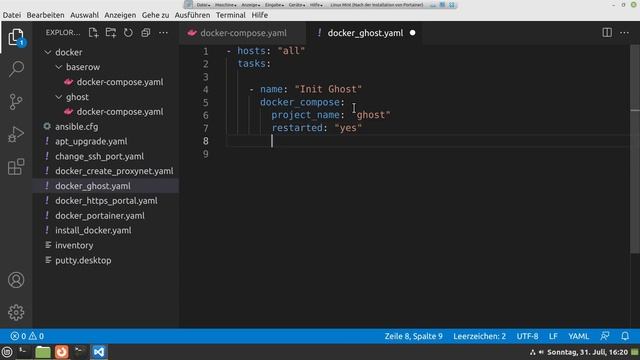Split the editor to the right
Image resolution: width=640 pixels, height=360 pixels.
point(607,33)
